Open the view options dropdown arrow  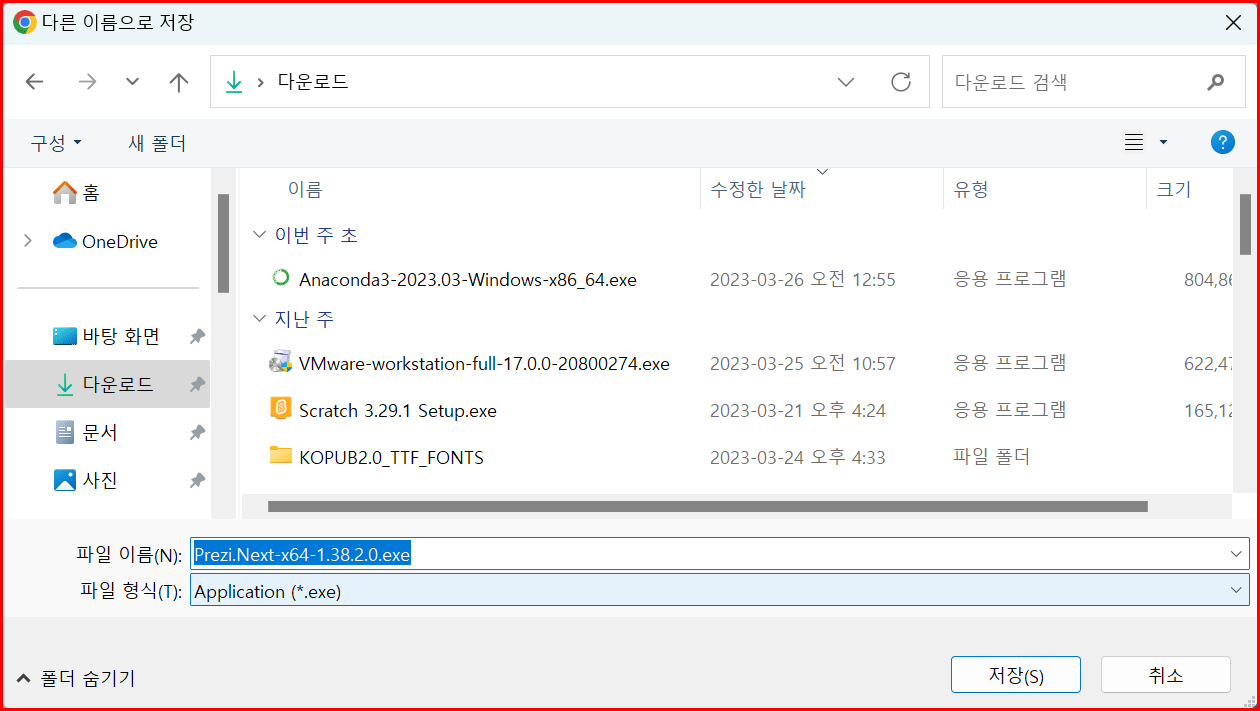coord(1163,143)
